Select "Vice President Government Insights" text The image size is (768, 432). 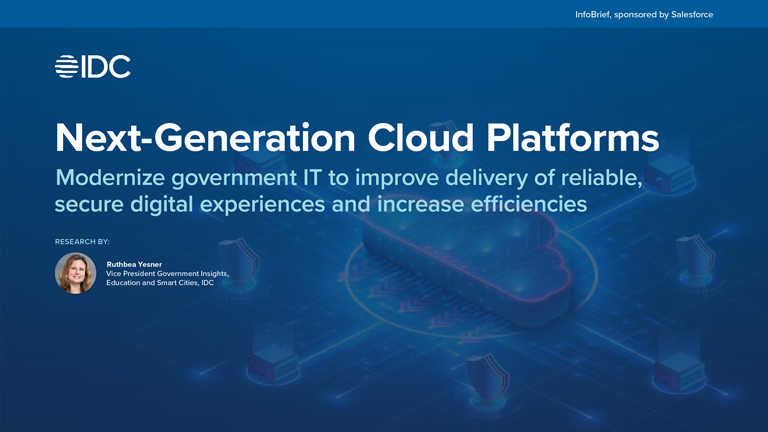click(x=168, y=274)
